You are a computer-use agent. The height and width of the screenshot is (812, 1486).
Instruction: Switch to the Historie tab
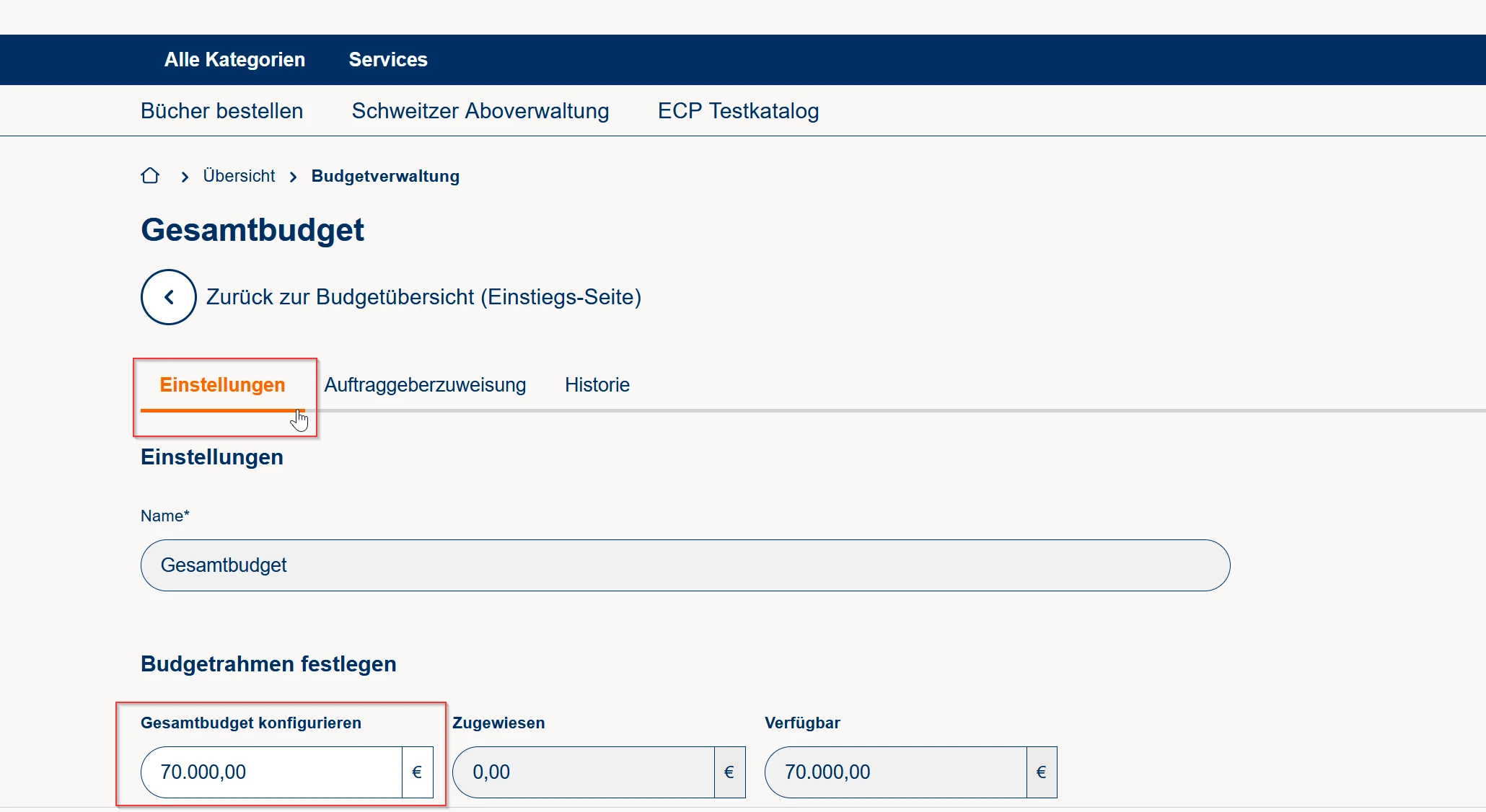point(597,385)
